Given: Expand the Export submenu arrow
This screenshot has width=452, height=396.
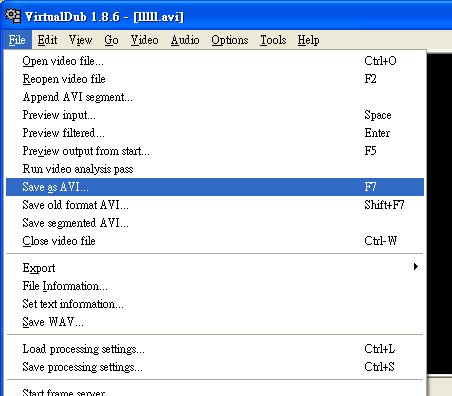Looking at the screenshot, I should 416,267.
